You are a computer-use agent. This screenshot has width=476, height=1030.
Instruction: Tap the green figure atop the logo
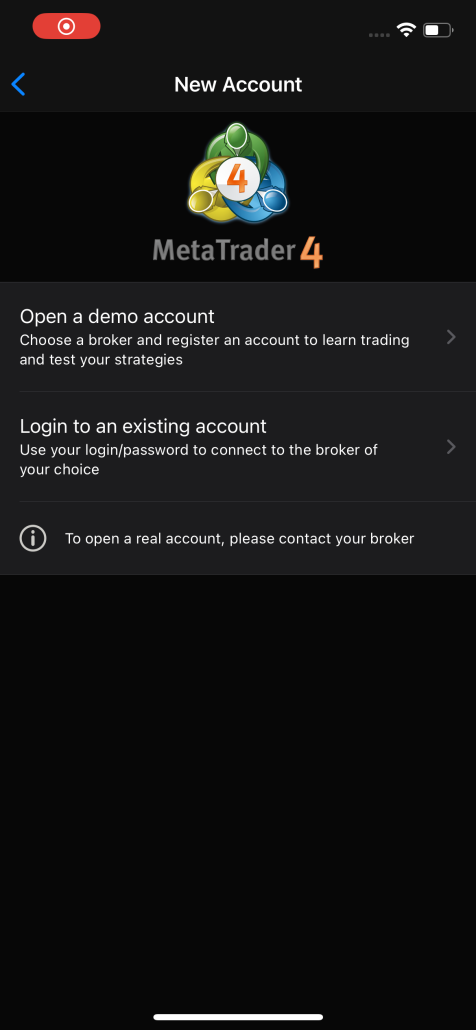(x=238, y=139)
